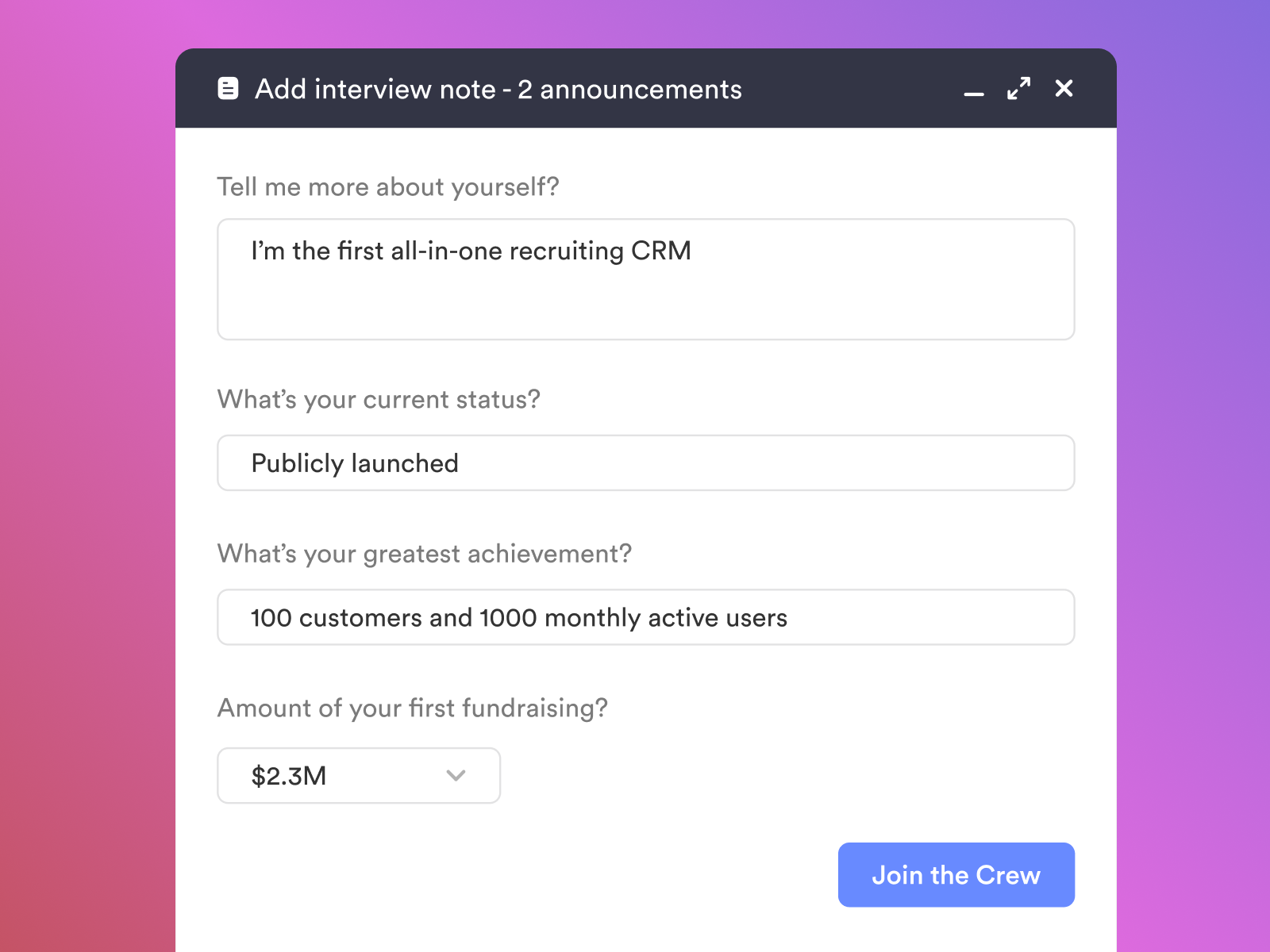The image size is (1270, 952).
Task: Place cursor in 'Publicly launched' text
Action: [355, 463]
